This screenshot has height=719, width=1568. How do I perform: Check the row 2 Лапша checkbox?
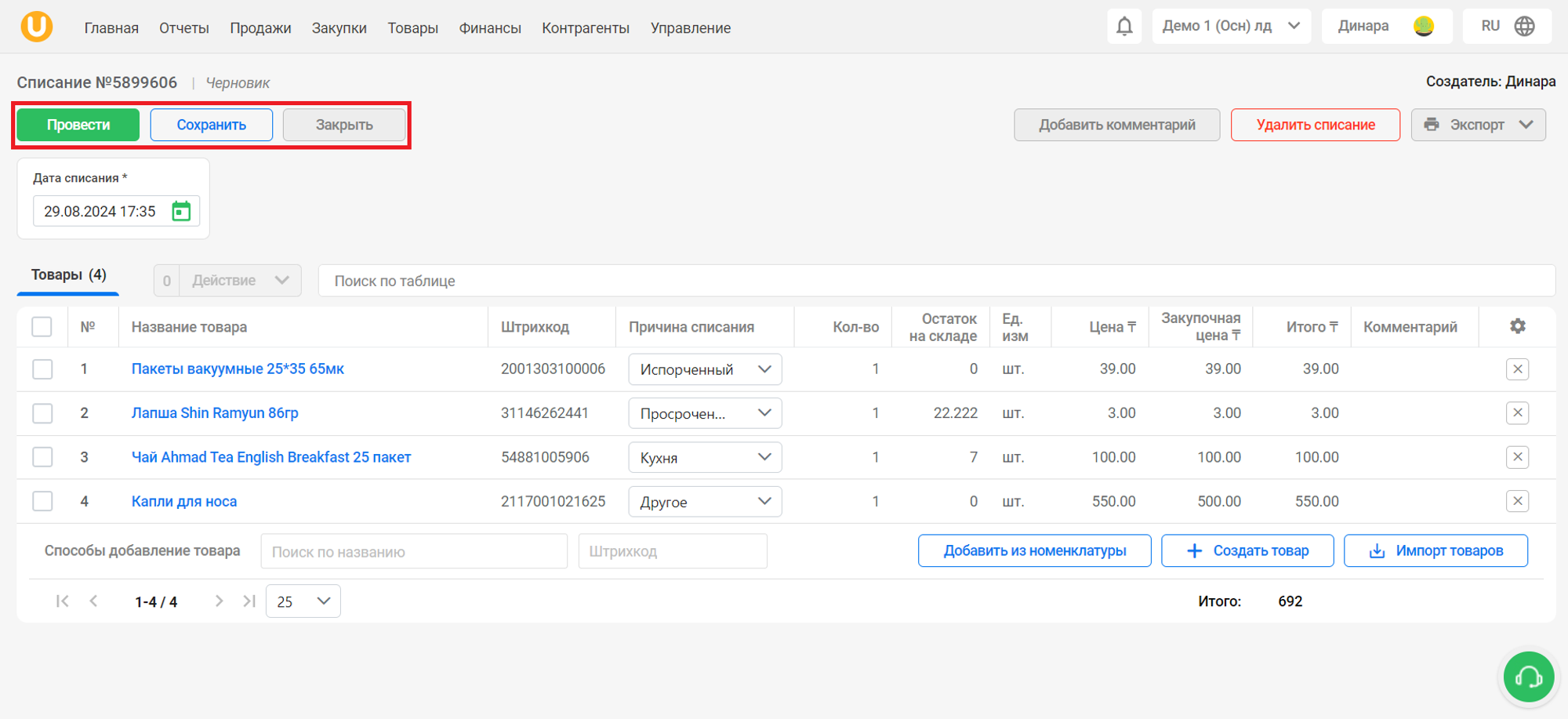point(42,413)
